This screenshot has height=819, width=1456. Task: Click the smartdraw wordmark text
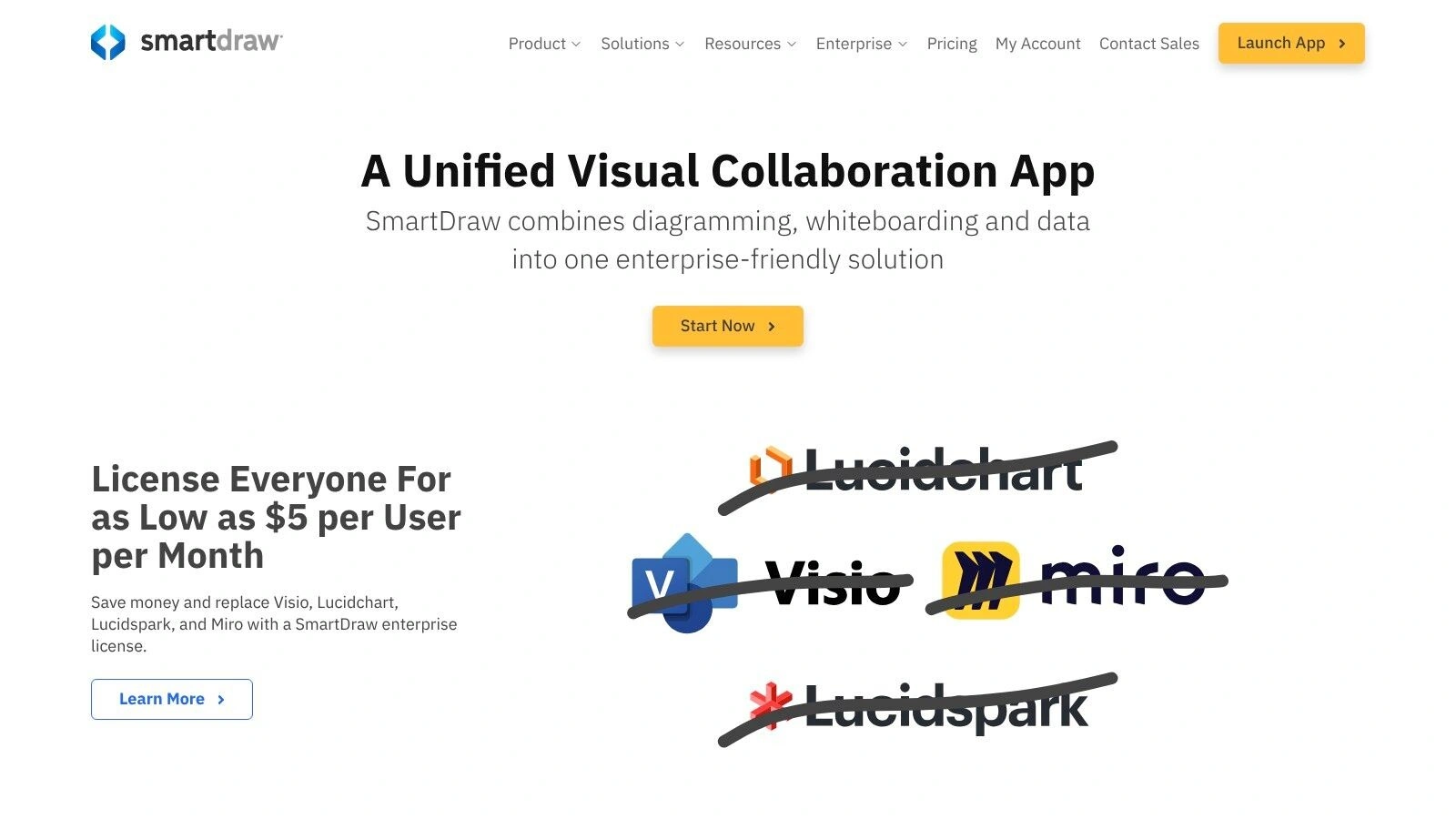[x=211, y=42]
